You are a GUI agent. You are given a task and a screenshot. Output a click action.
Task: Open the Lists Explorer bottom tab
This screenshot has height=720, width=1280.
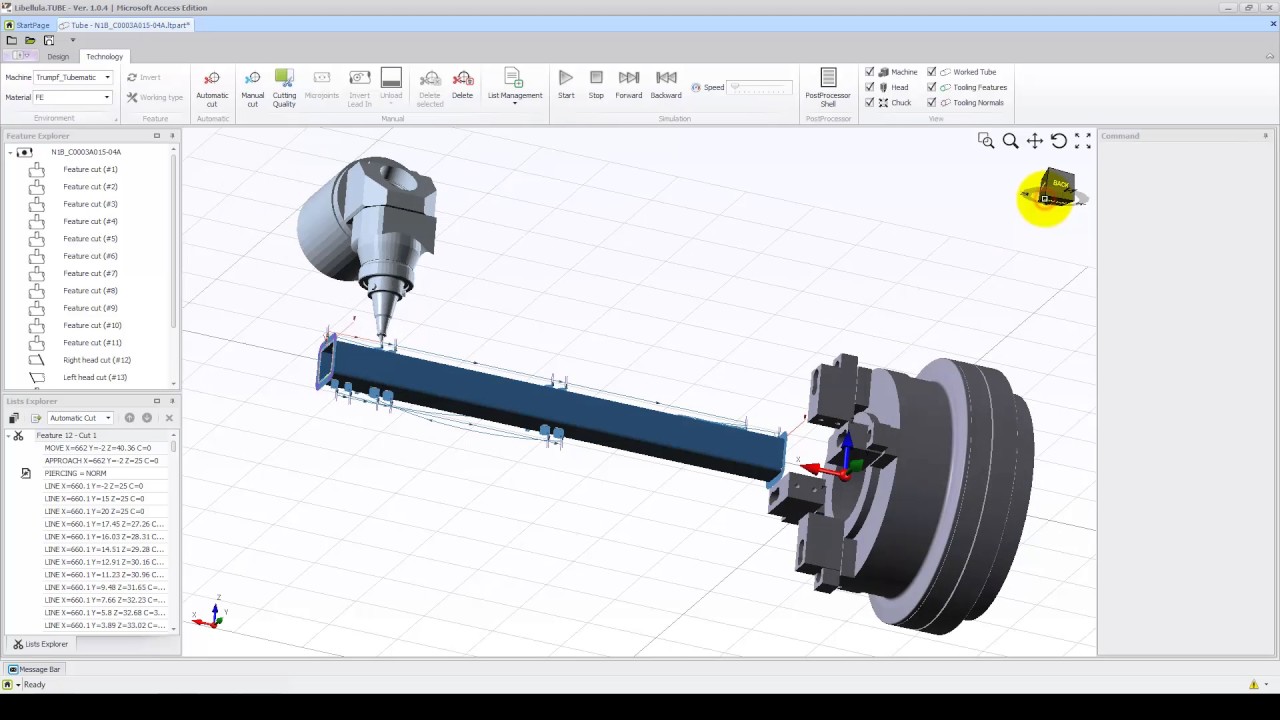pos(41,644)
